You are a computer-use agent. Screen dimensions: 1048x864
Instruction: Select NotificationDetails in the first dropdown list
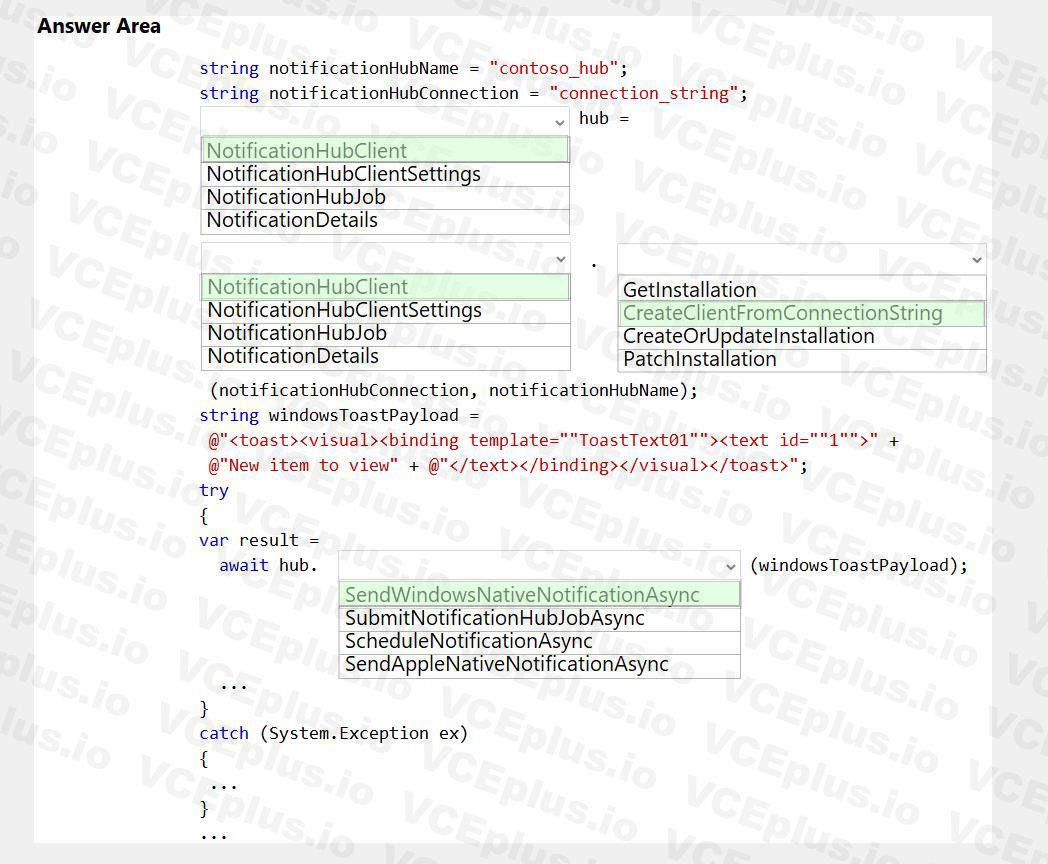(385, 221)
